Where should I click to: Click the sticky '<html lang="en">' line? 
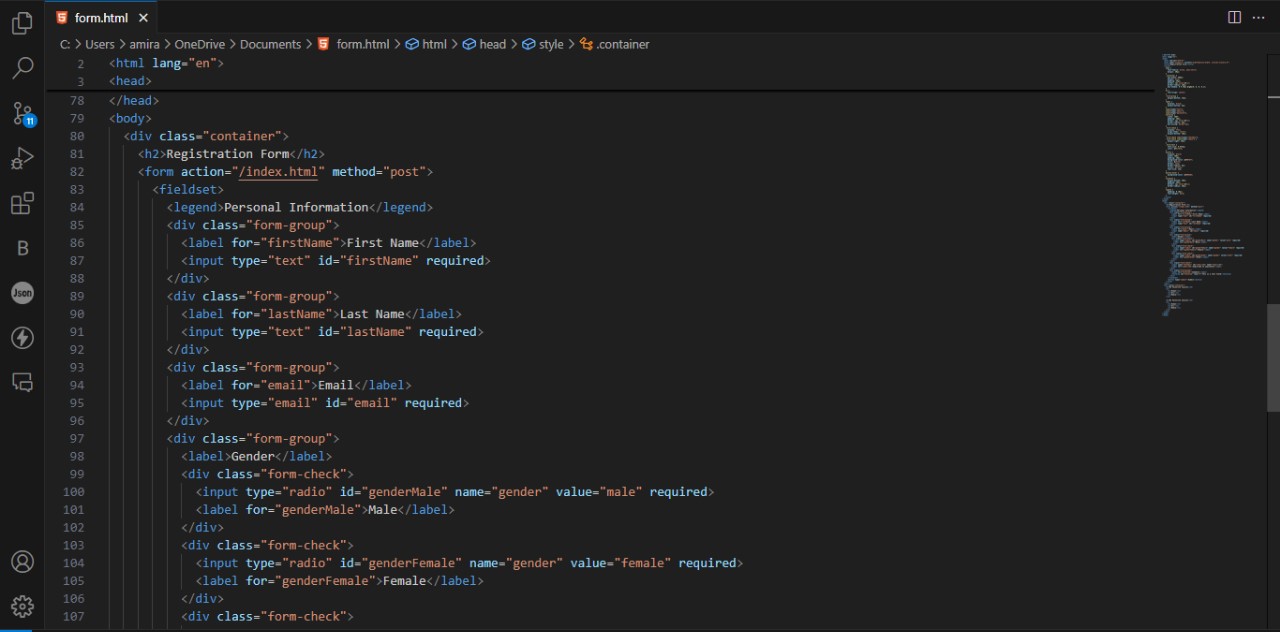click(x=167, y=63)
